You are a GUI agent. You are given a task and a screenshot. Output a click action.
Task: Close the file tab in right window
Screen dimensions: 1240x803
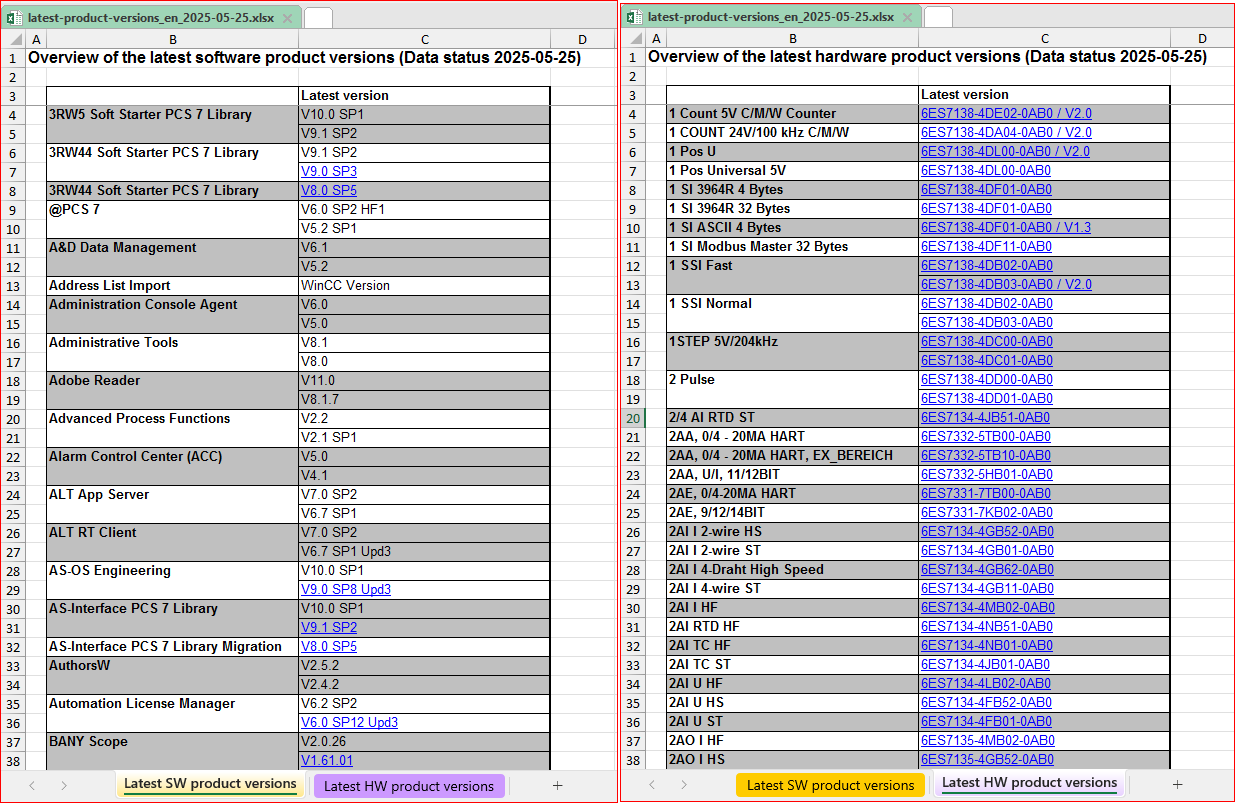(x=908, y=18)
